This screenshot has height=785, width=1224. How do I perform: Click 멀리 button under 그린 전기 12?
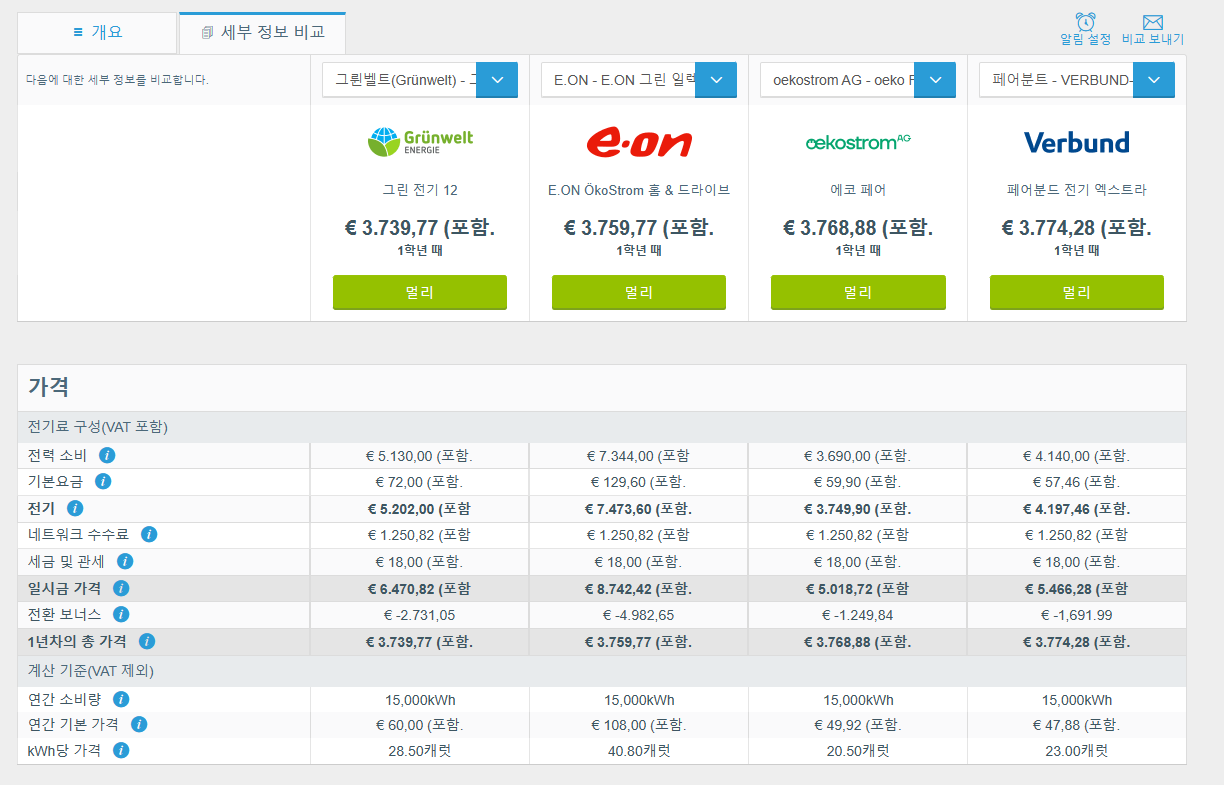click(x=420, y=292)
